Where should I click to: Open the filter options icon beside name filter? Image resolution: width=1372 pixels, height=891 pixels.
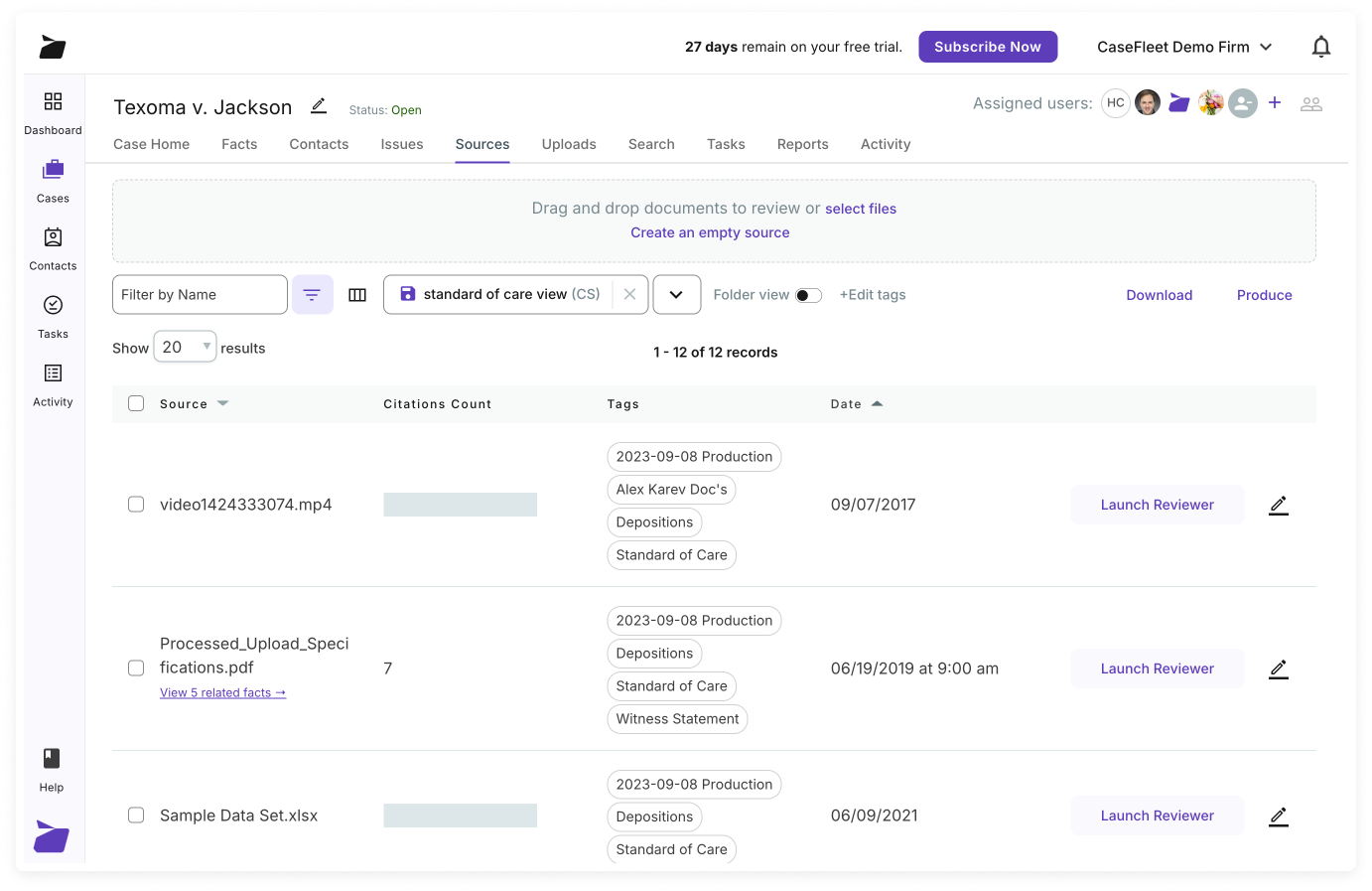tap(312, 294)
